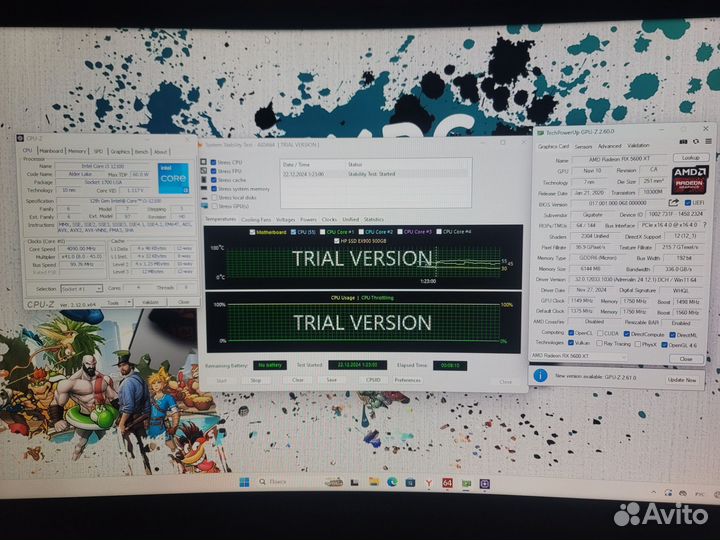The width and height of the screenshot is (720, 540).
Task: Open Statistics tab in AIDA64
Action: tap(374, 219)
